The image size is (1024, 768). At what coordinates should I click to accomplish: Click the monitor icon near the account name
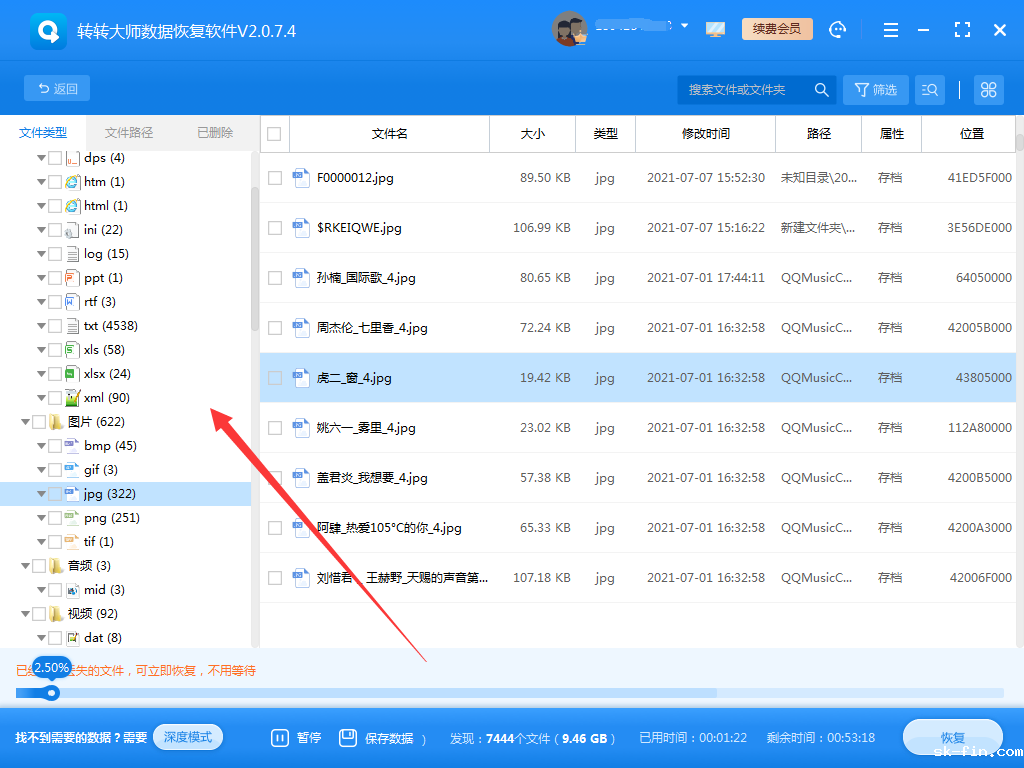point(714,29)
